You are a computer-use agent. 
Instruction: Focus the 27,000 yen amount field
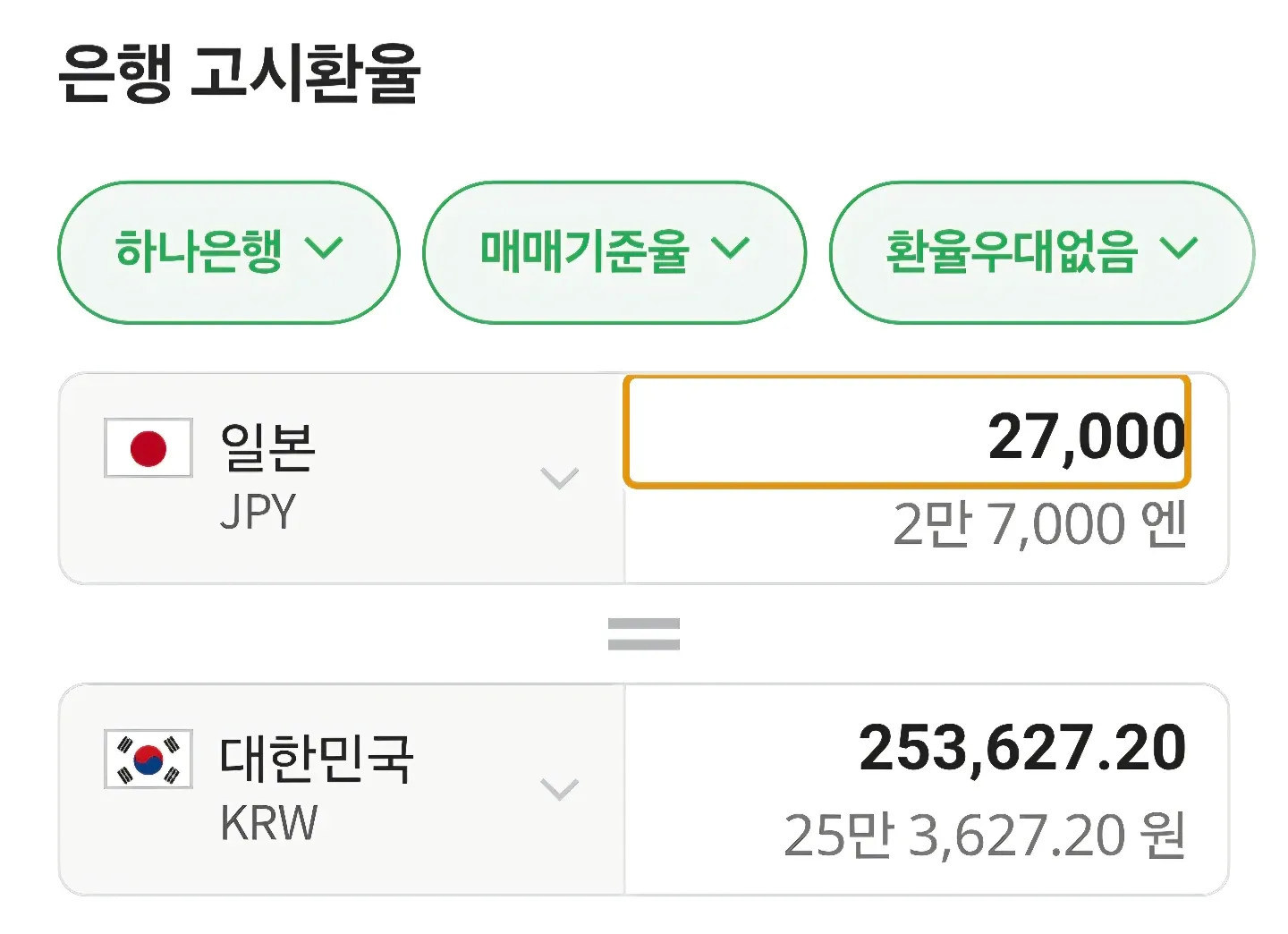(907, 433)
